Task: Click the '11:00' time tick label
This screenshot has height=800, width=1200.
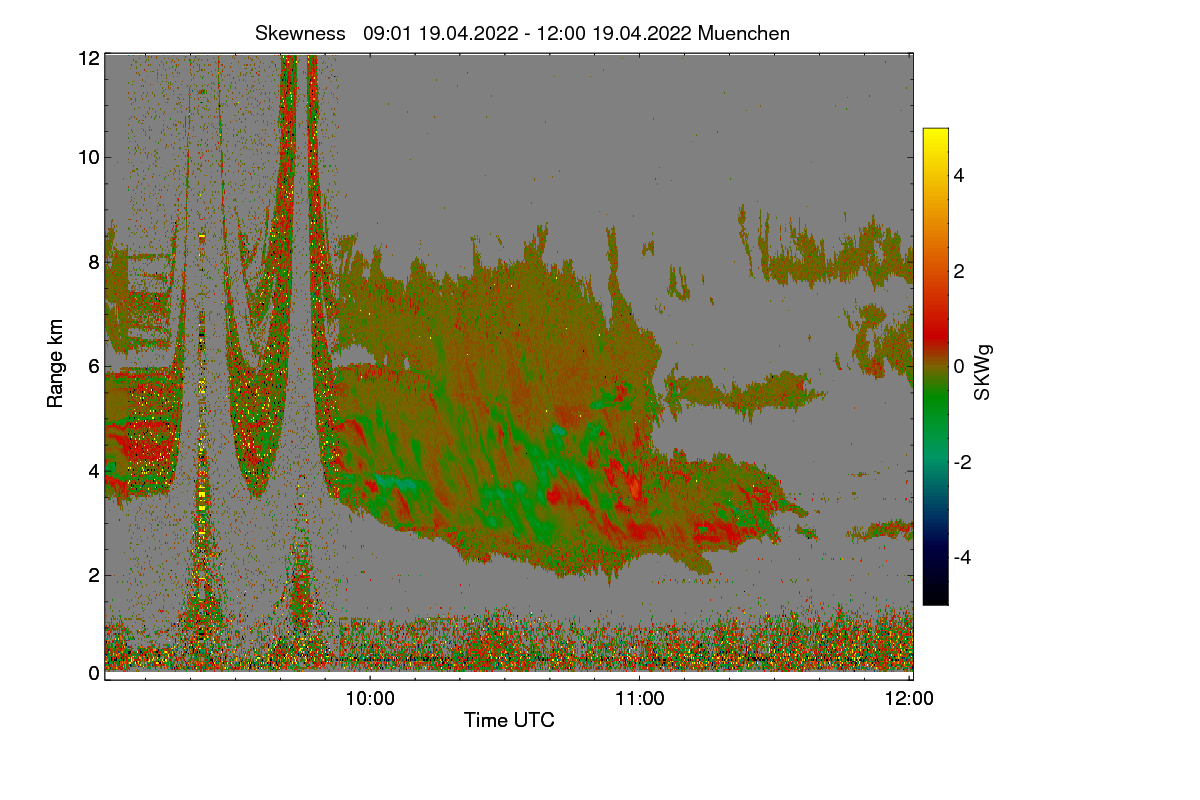Action: [640, 699]
